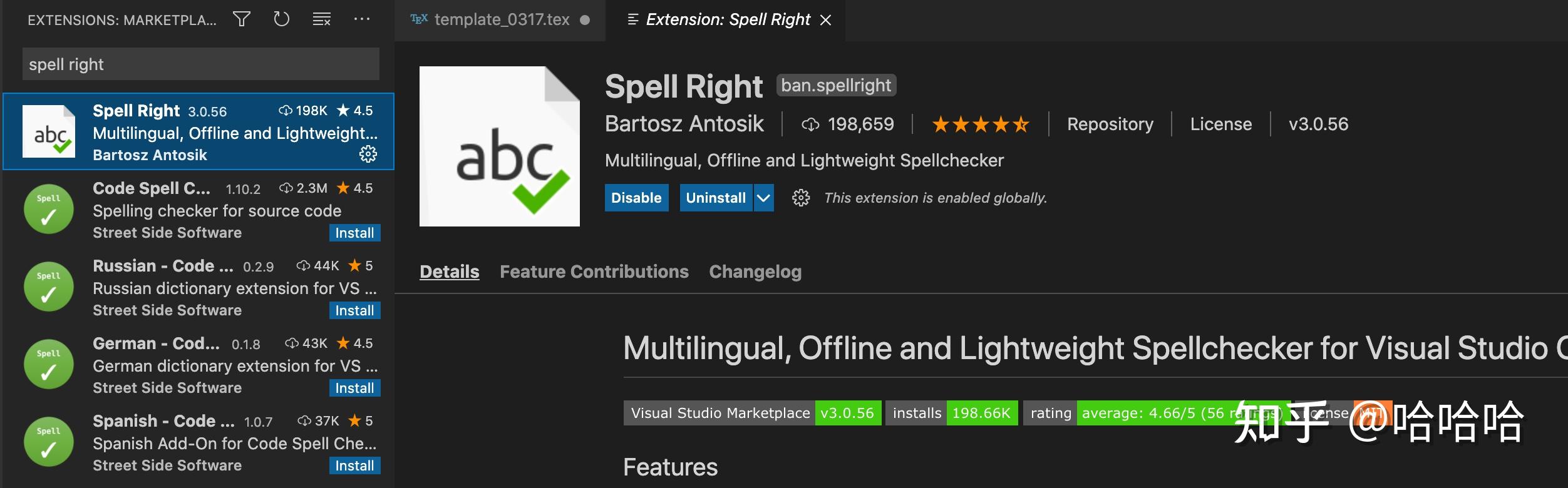Select the Russian - Code Spell icon

49,287
